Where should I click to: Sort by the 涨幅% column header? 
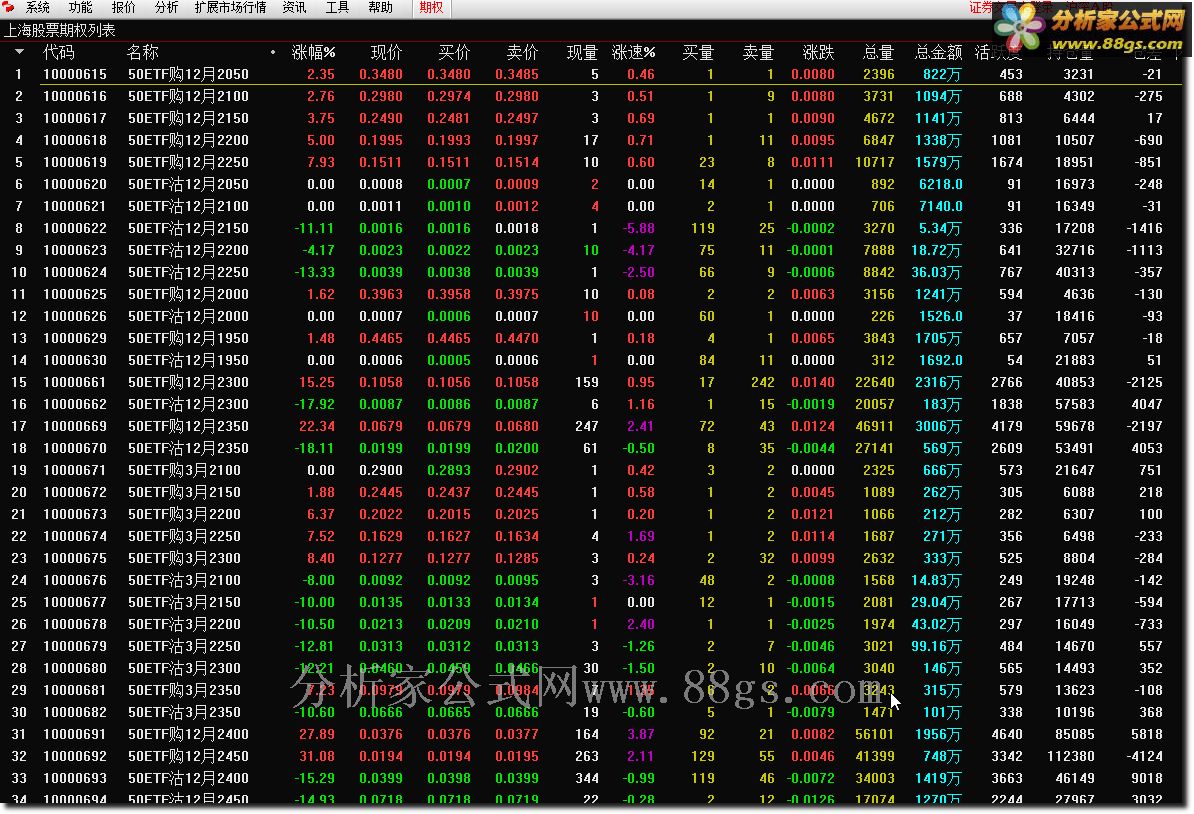coord(313,52)
